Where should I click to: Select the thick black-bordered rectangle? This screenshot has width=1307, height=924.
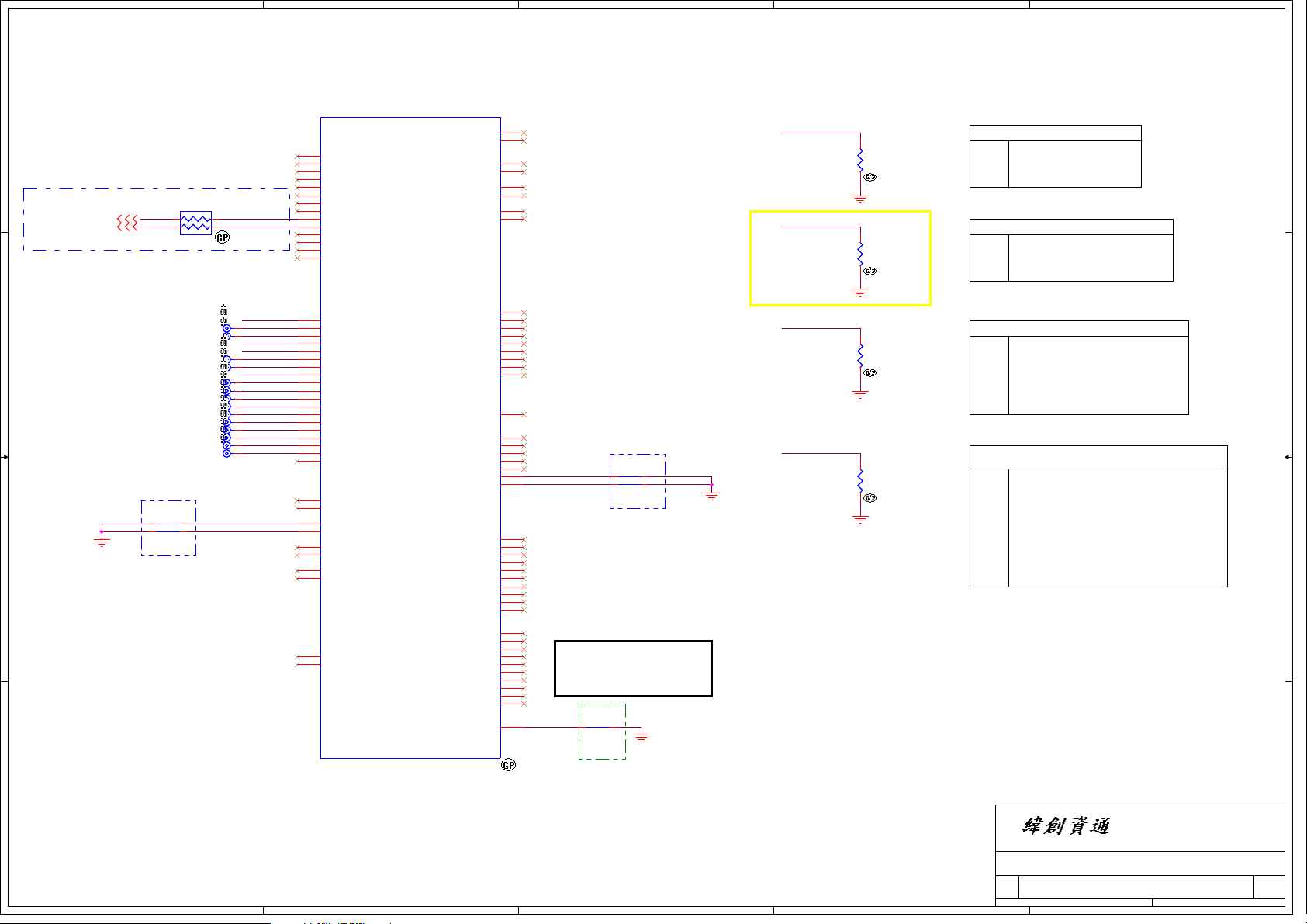(633, 669)
